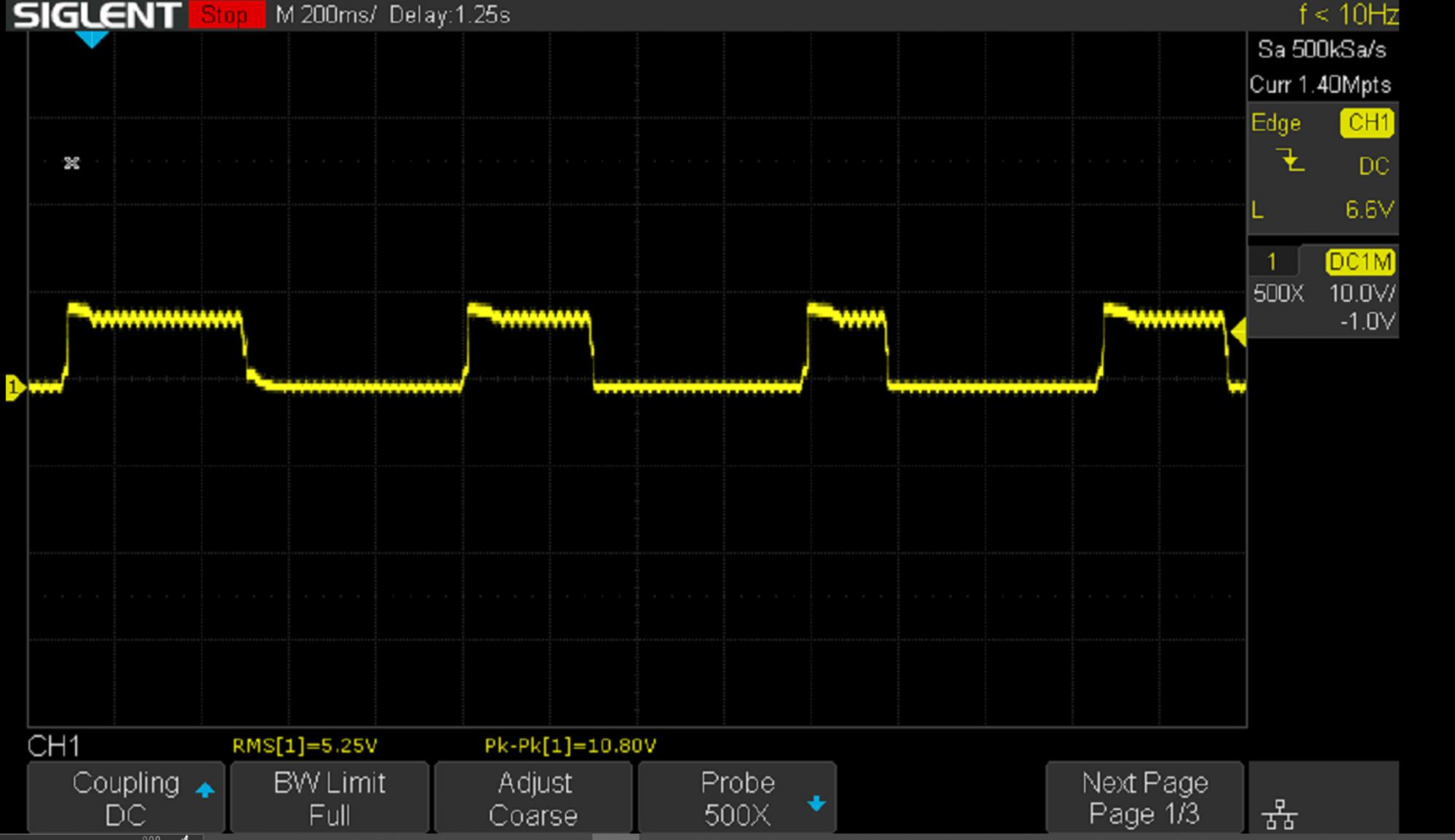
Task: Click the yellow CH1 trigger source badge
Action: coord(1367,123)
